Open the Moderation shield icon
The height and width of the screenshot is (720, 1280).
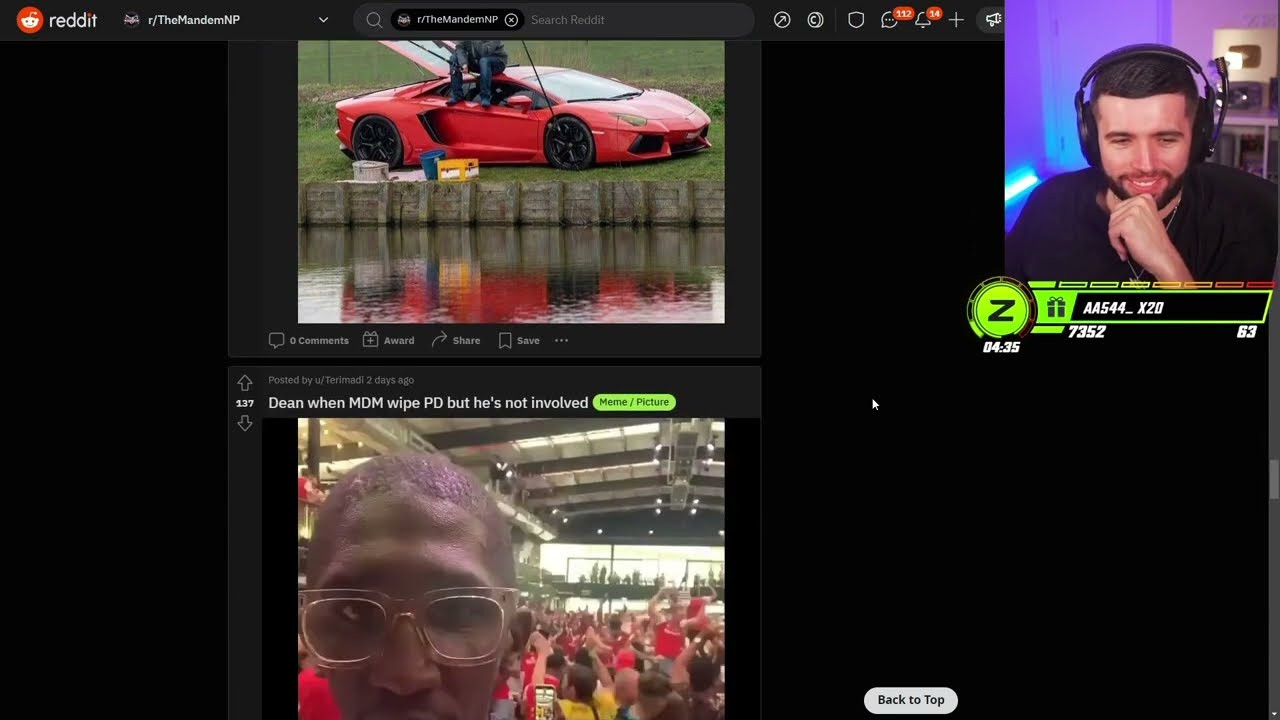[x=856, y=20]
